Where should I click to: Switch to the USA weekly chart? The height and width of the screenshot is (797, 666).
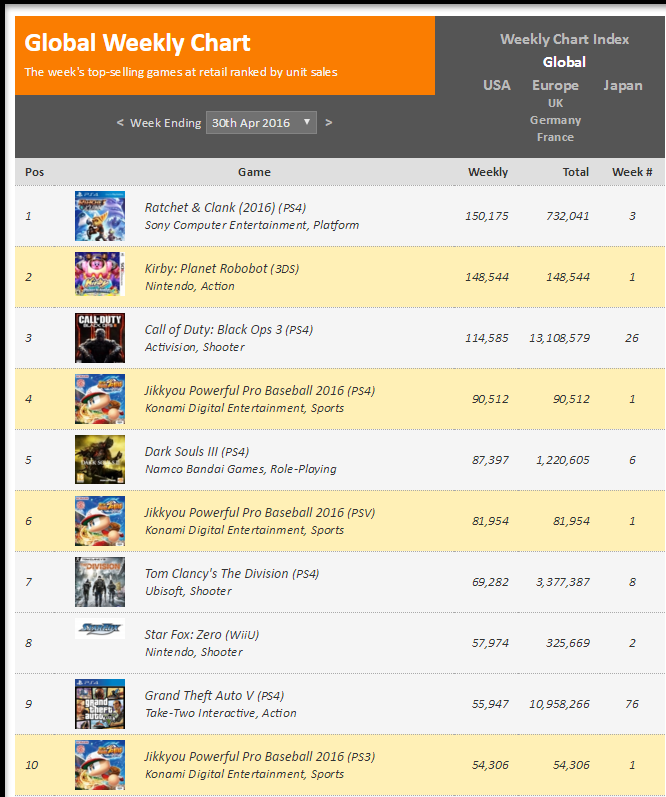[x=497, y=85]
